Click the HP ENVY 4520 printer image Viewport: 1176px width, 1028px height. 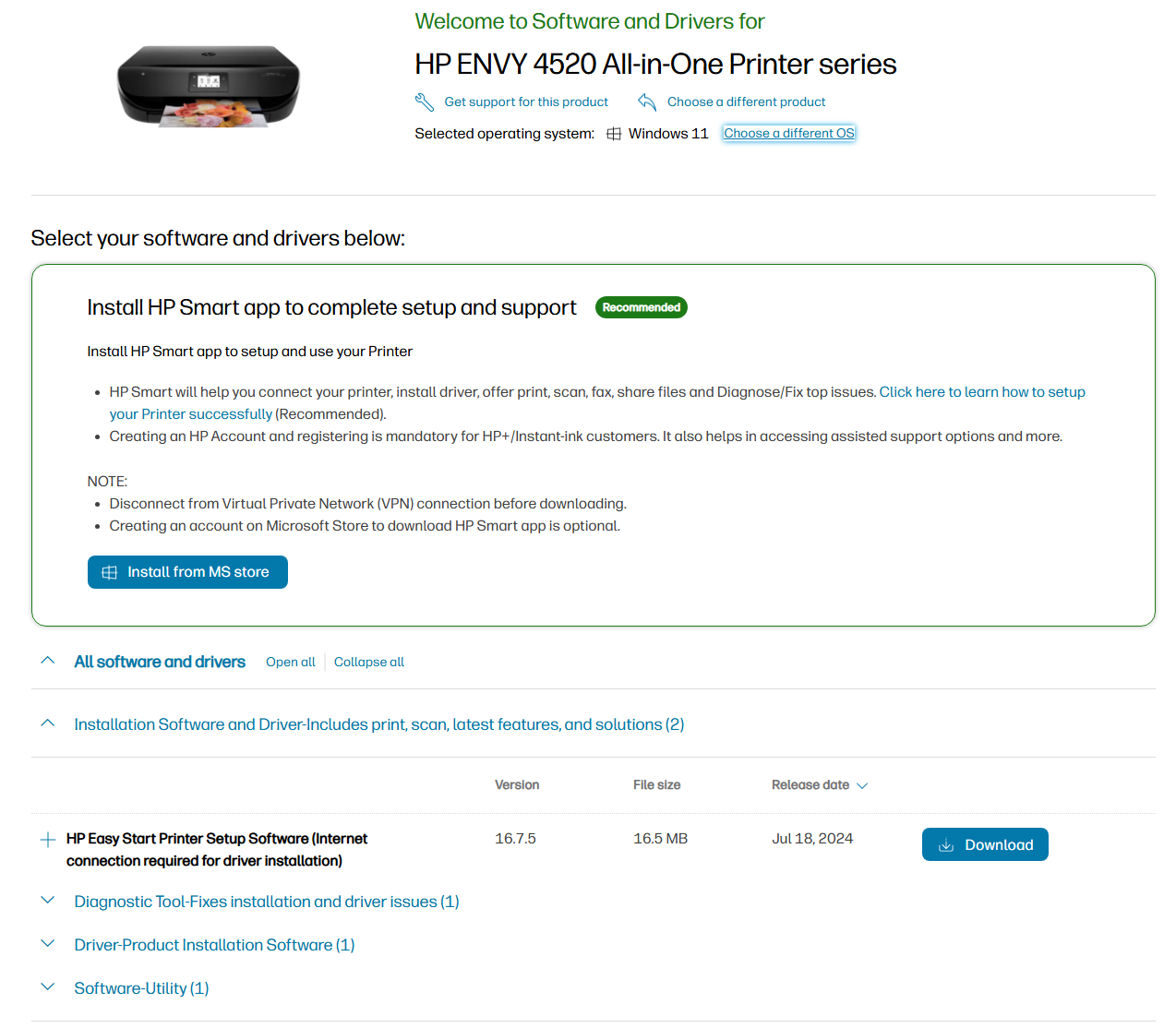point(209,86)
